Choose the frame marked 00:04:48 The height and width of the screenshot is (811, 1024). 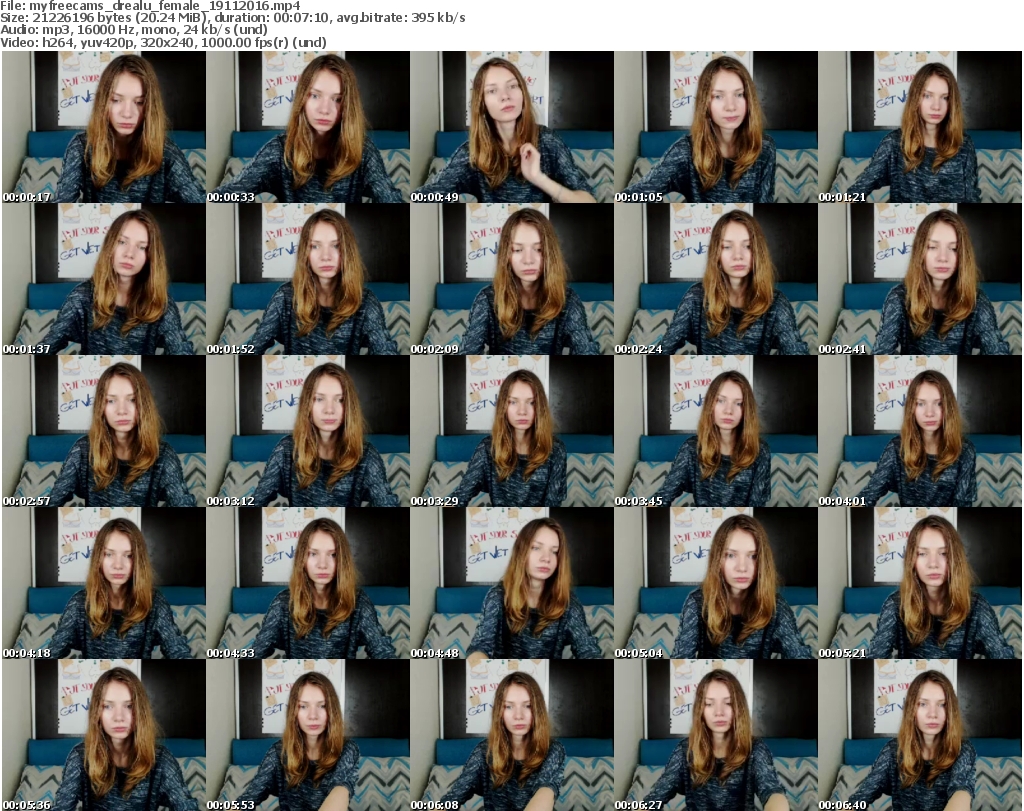[x=512, y=583]
